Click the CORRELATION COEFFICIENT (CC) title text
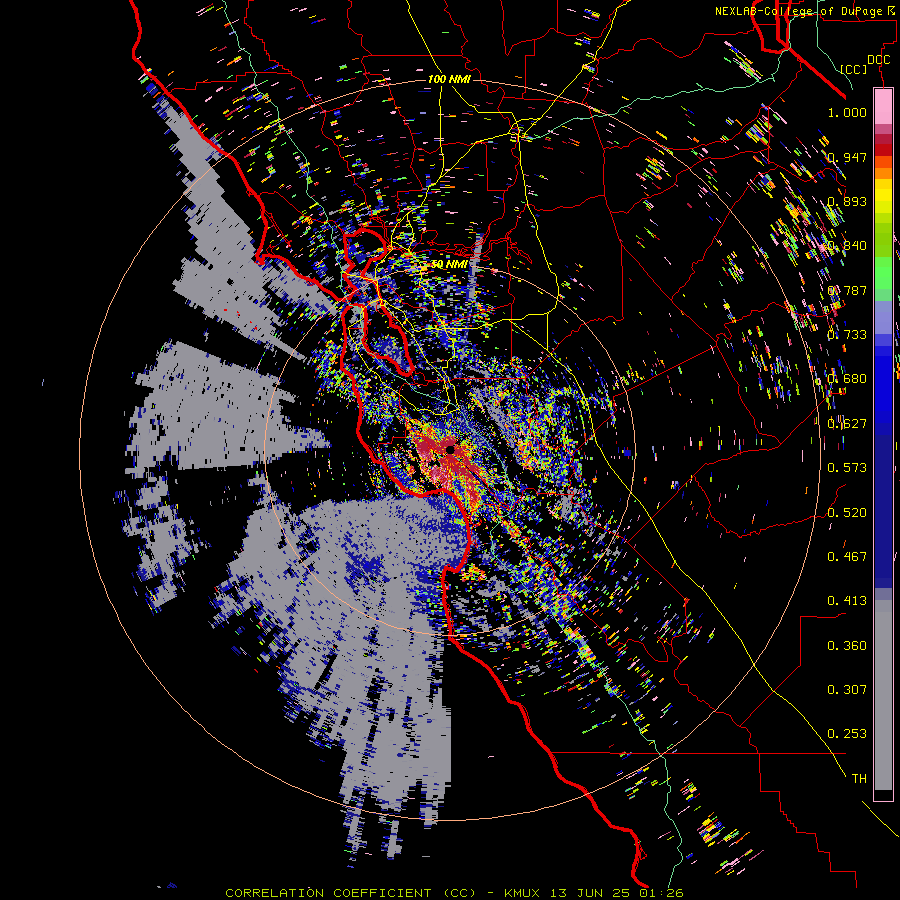Screen dimensions: 900x900 [x=350, y=893]
